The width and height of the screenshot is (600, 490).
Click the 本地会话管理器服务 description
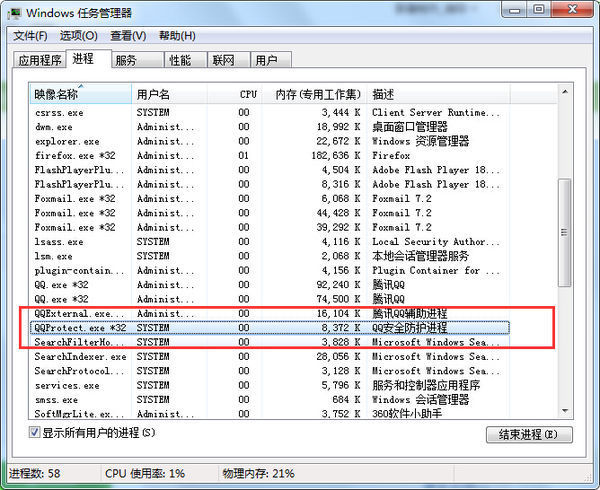tap(420, 256)
